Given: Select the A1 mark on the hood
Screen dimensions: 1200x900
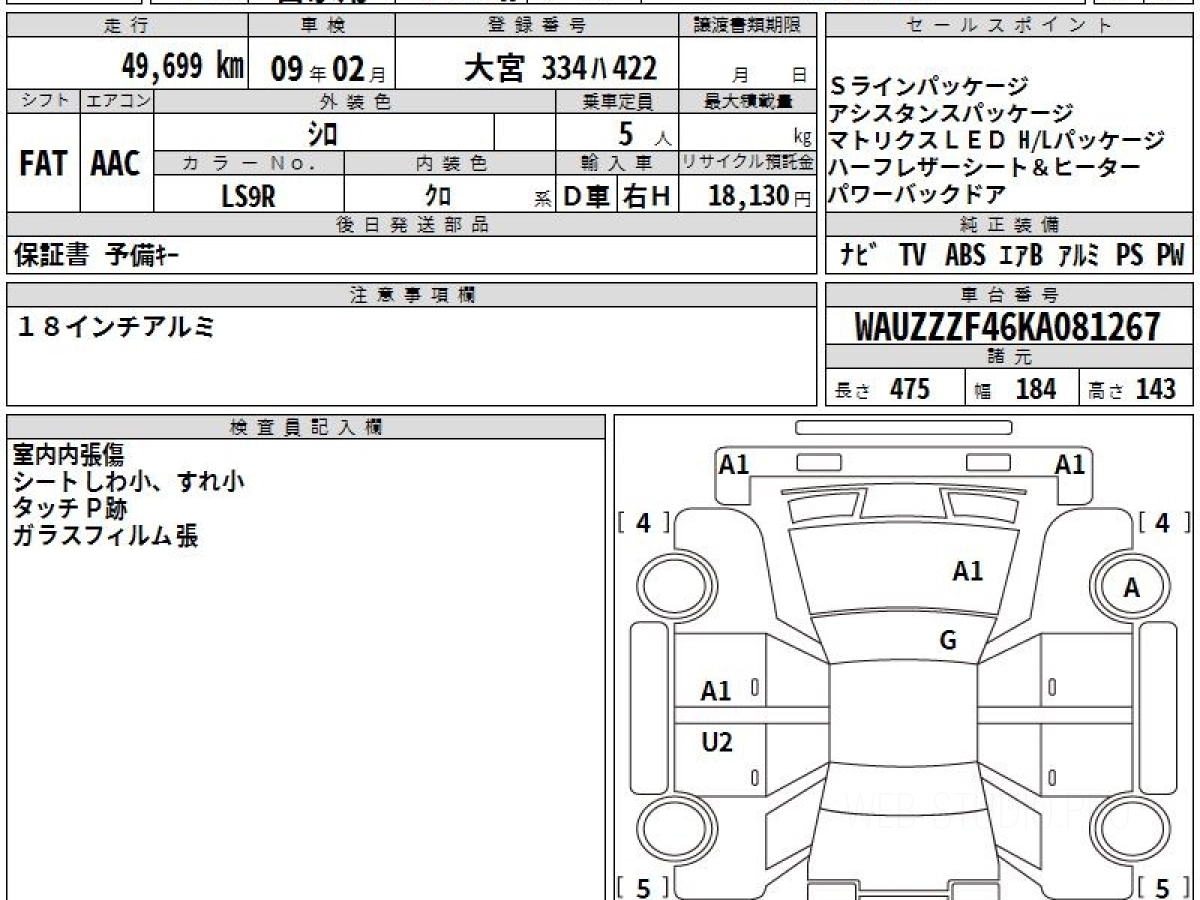Looking at the screenshot, I should (x=967, y=571).
